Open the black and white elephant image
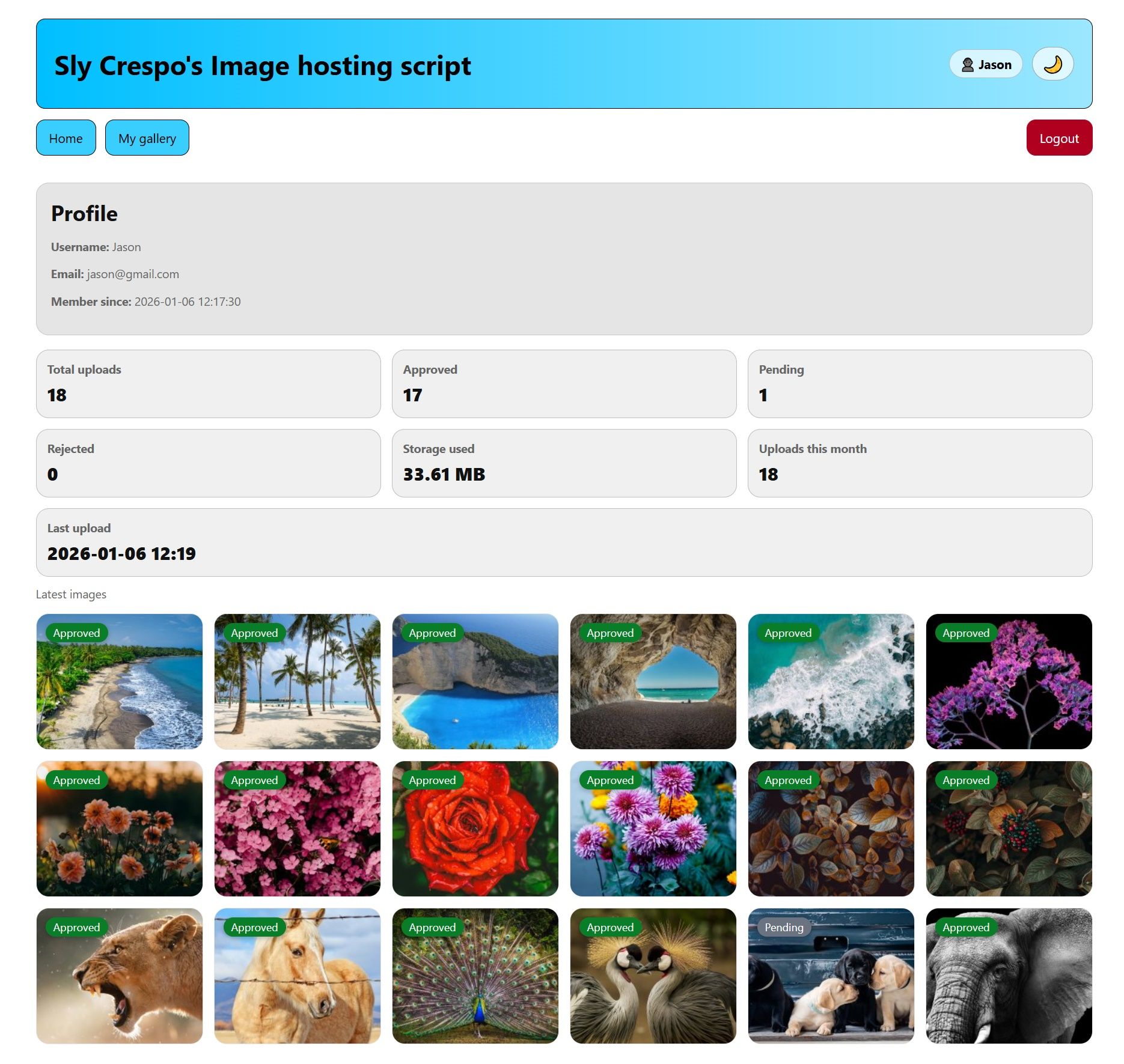This screenshot has height=1064, width=1124. [x=1009, y=976]
